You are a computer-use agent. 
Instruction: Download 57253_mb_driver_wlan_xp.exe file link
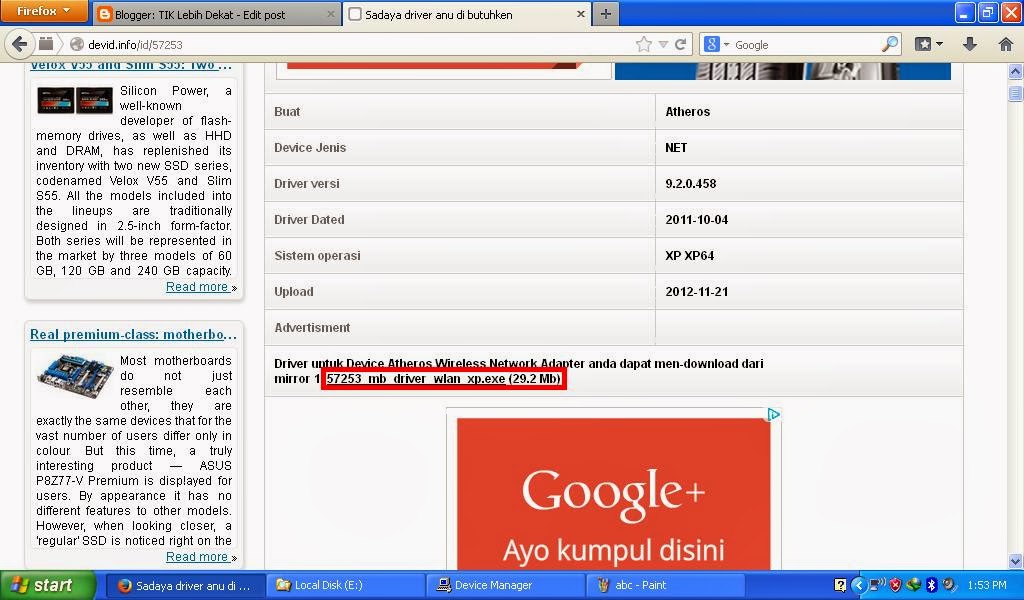(x=415, y=379)
